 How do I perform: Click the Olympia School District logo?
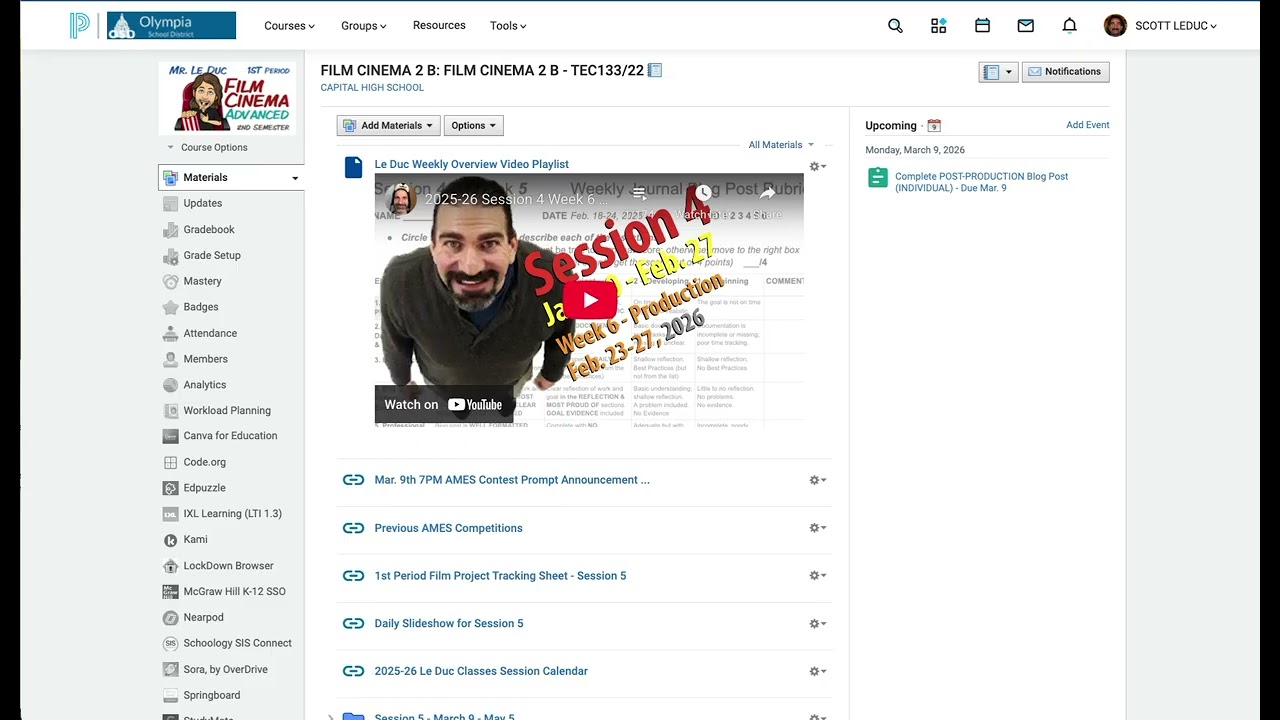point(171,25)
